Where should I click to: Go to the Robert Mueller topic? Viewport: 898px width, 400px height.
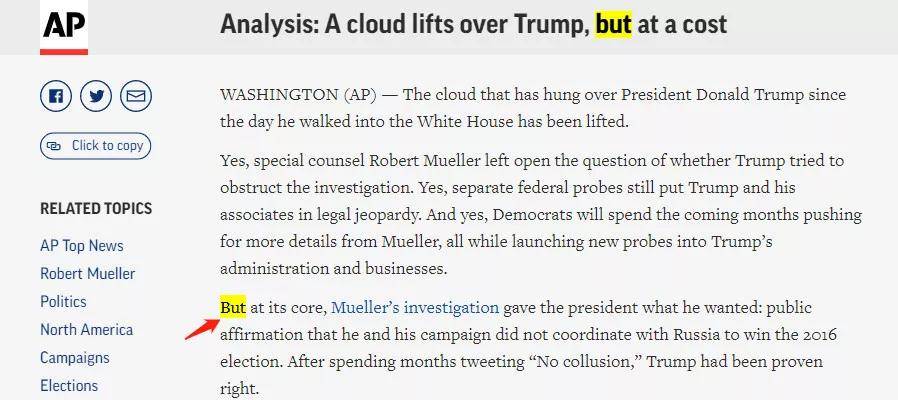pos(87,273)
